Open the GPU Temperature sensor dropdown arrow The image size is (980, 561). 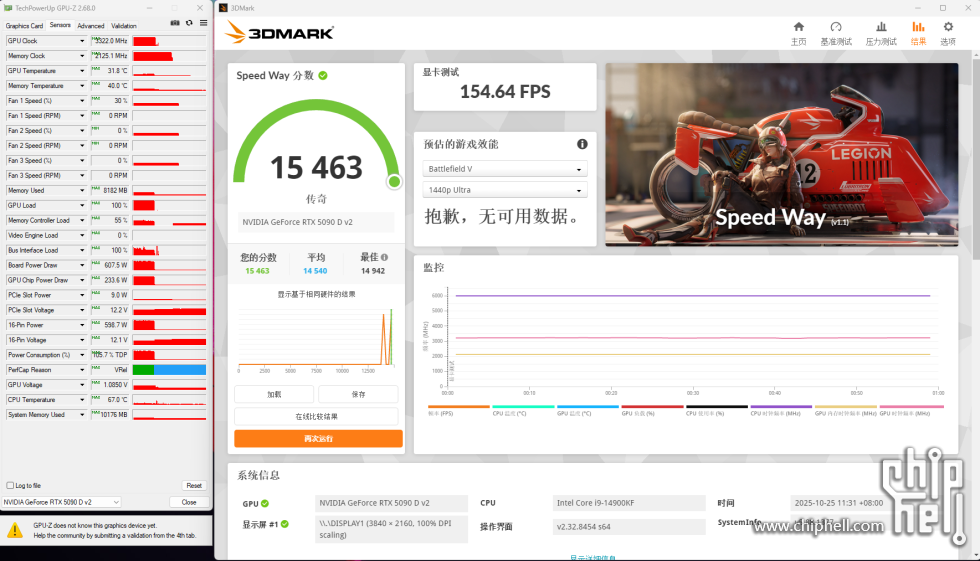pos(82,71)
